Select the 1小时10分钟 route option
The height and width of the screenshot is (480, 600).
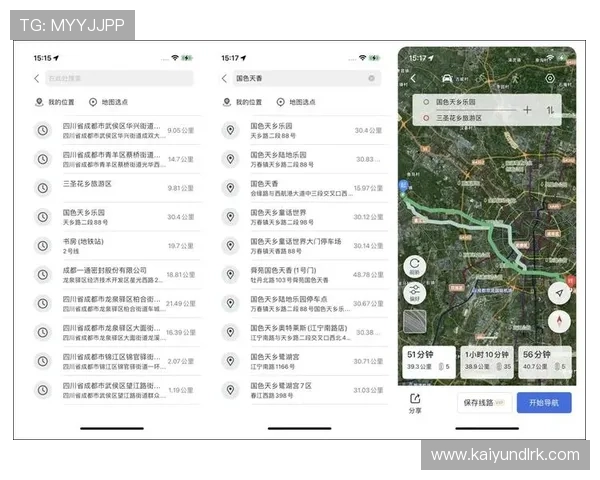487,362
